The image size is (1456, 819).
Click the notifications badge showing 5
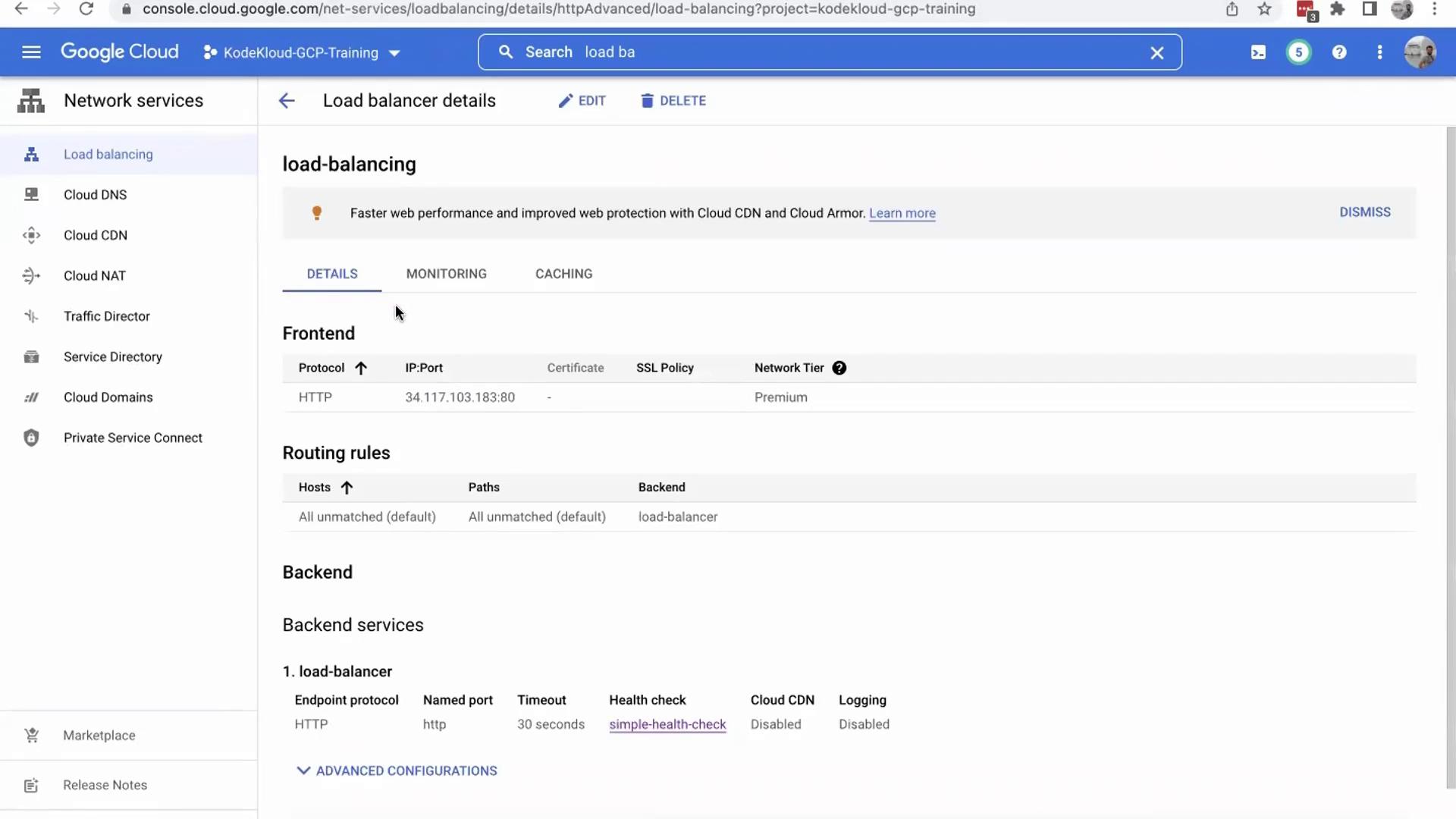pos(1298,52)
